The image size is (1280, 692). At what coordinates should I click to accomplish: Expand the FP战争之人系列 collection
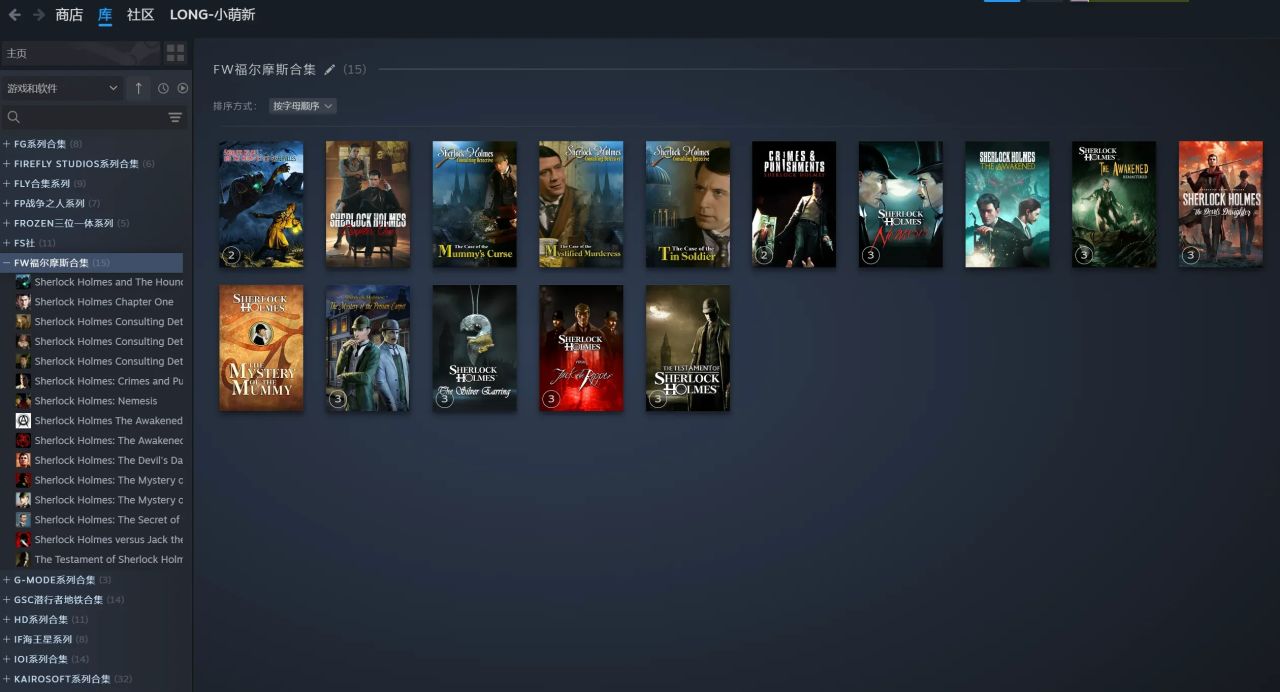point(6,203)
